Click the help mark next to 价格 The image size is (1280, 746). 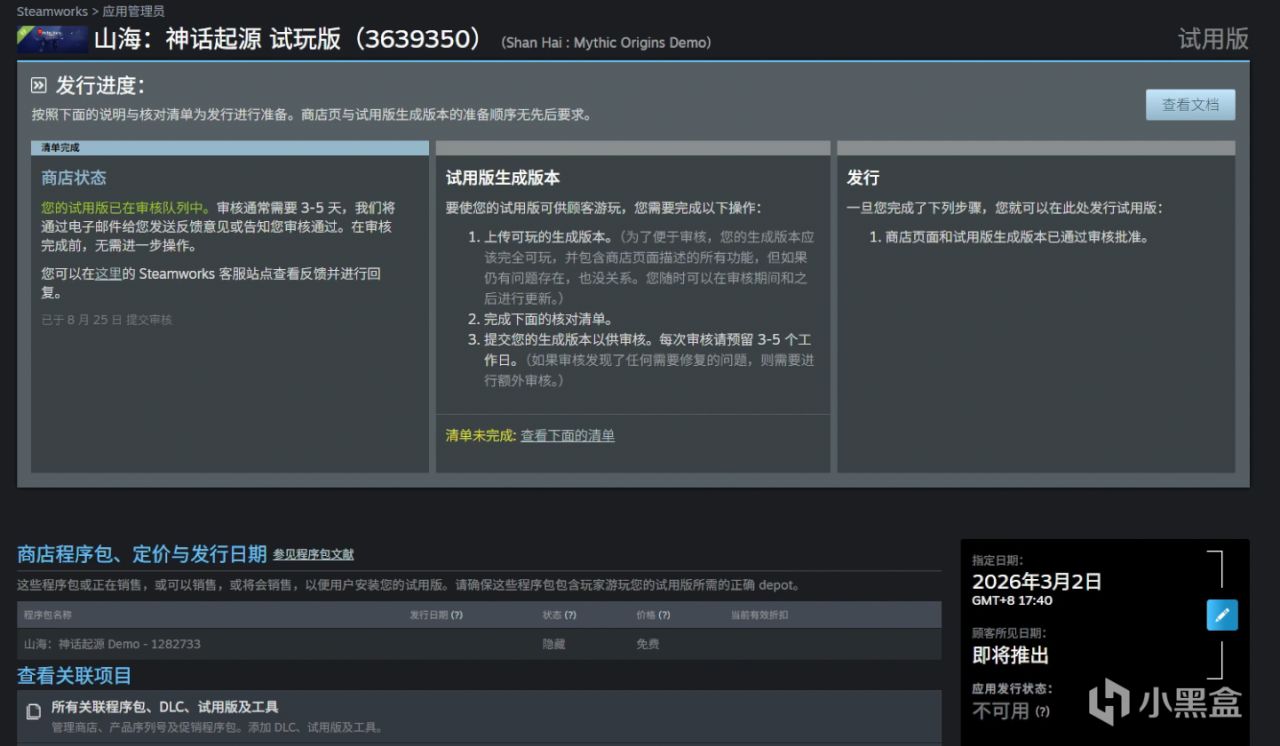click(664, 615)
